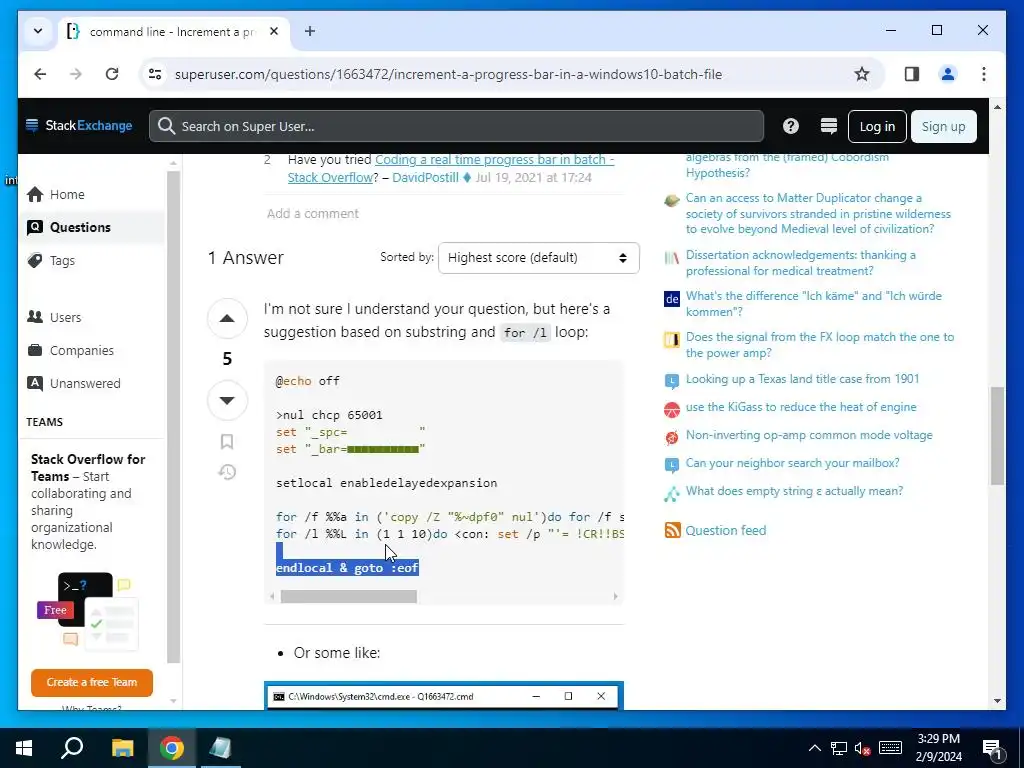
Task: Click the Log in button
Action: [877, 127]
